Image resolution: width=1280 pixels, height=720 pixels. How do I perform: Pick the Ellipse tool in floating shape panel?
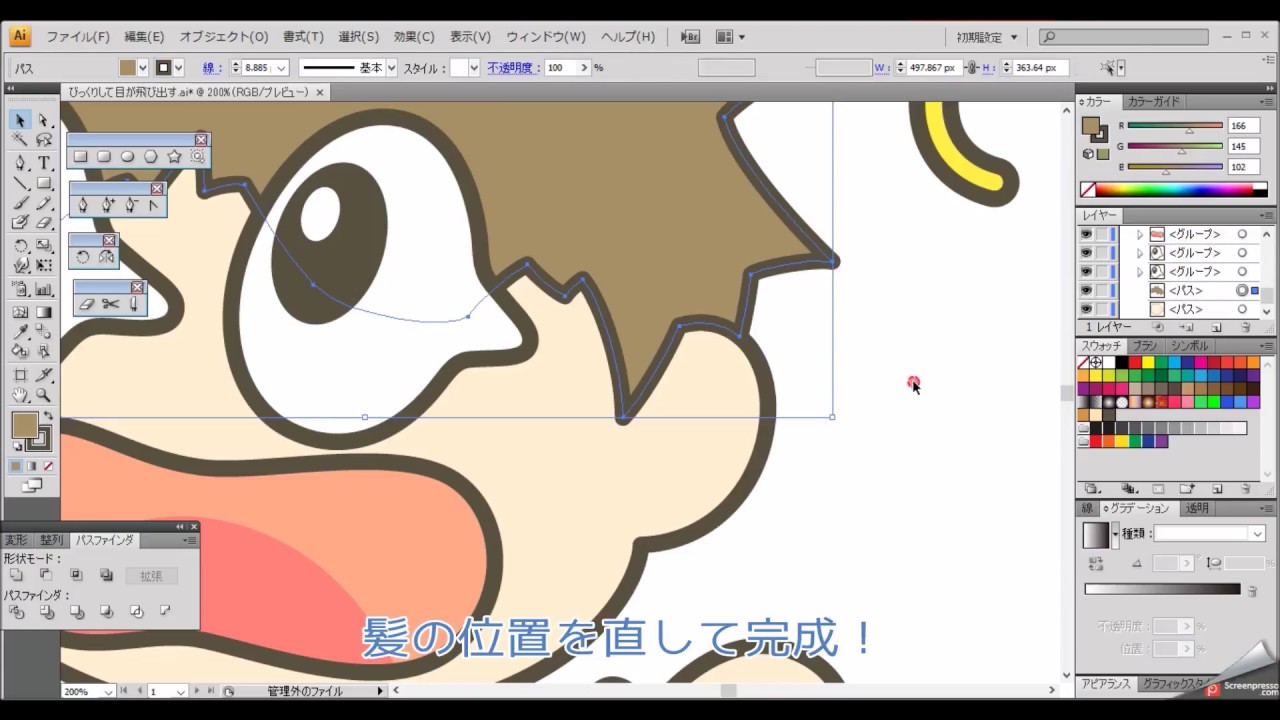(x=127, y=156)
